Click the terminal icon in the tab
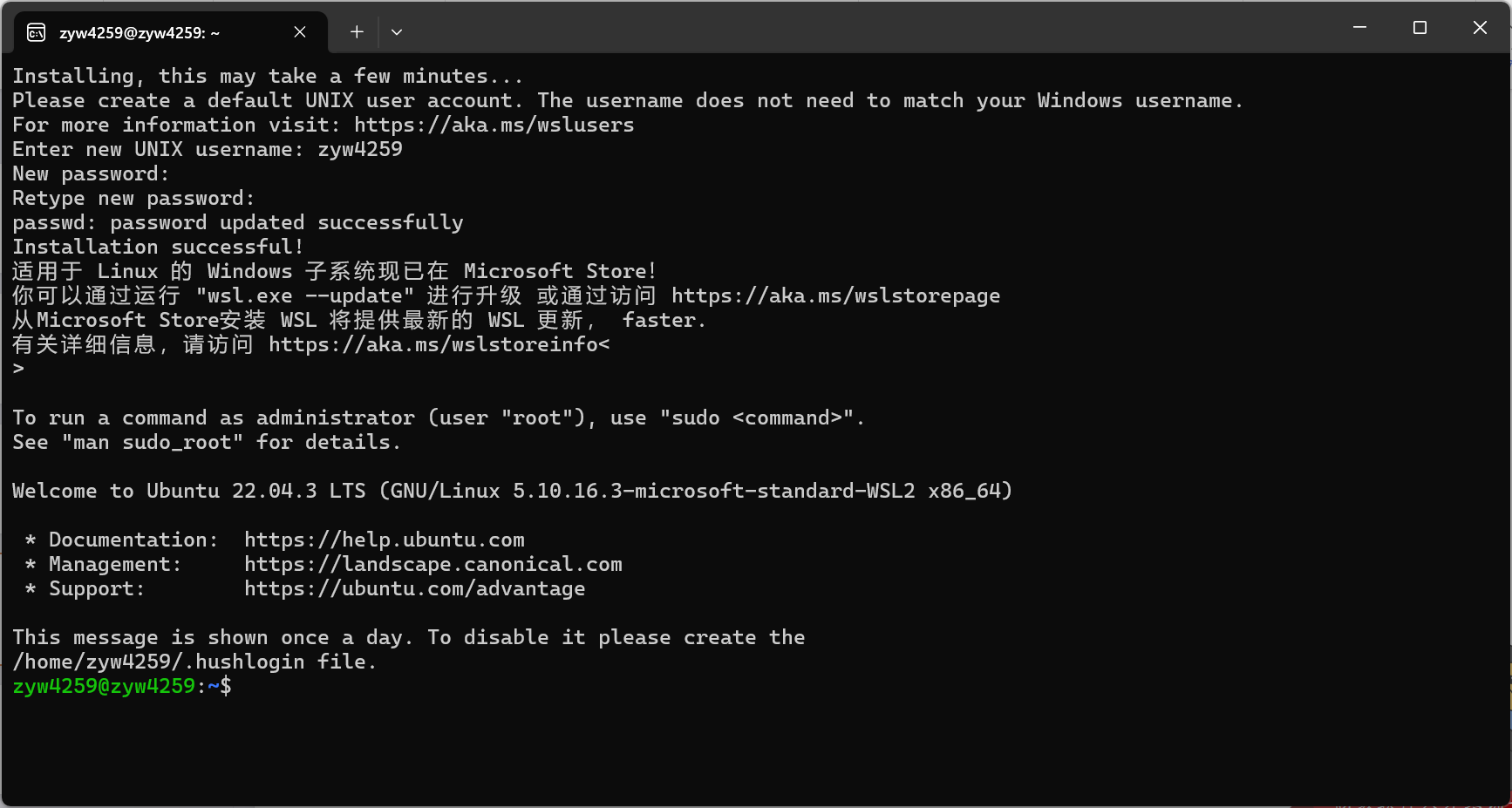 (36, 32)
